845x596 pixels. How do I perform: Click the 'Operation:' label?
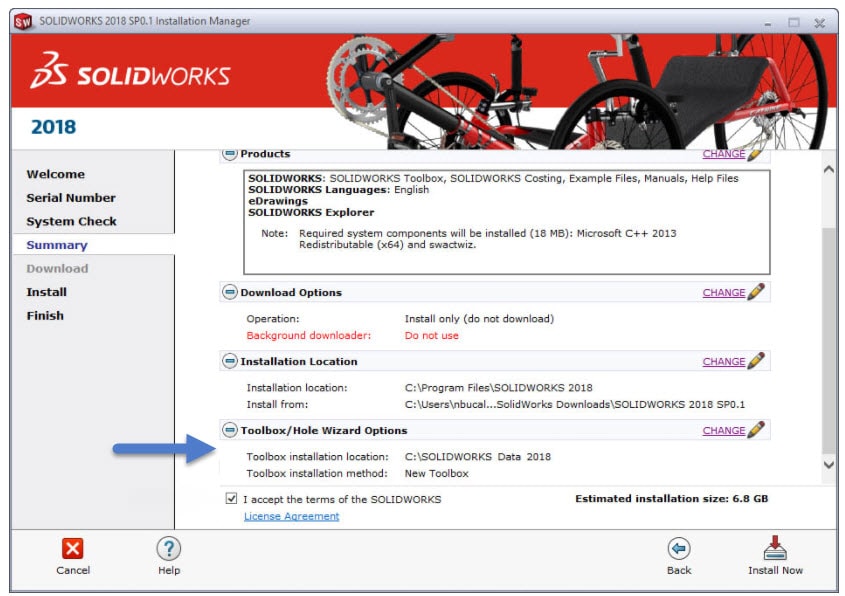click(273, 318)
